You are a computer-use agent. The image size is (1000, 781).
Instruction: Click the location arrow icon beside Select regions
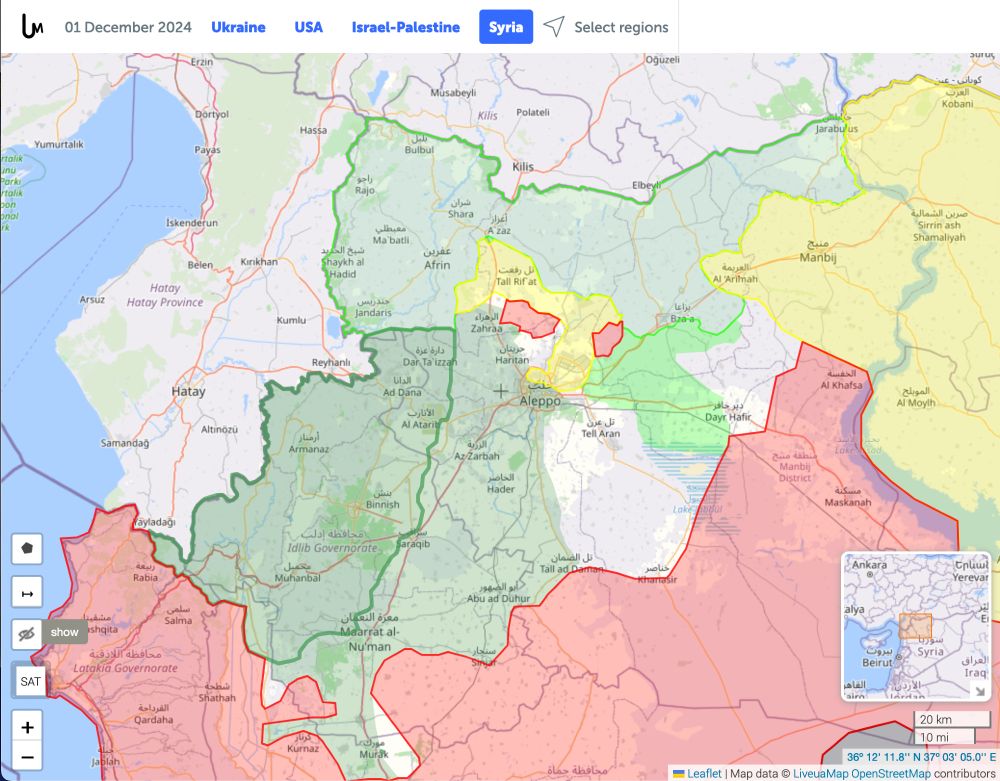pos(554,27)
